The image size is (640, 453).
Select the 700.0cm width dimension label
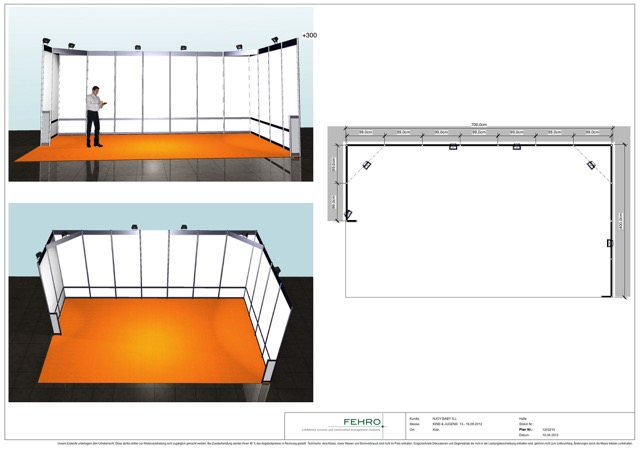481,126
